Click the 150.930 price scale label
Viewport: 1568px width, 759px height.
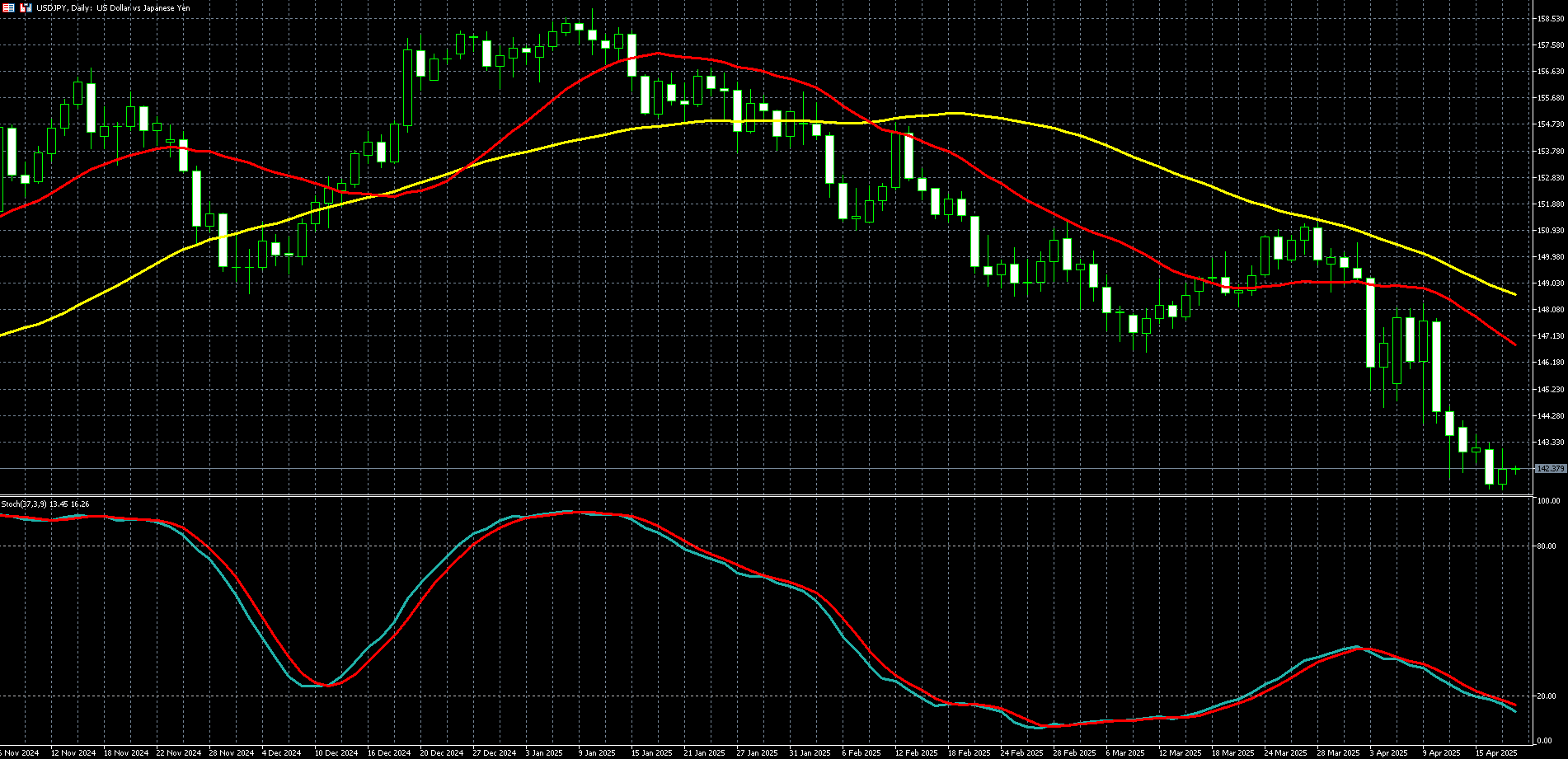[1551, 230]
